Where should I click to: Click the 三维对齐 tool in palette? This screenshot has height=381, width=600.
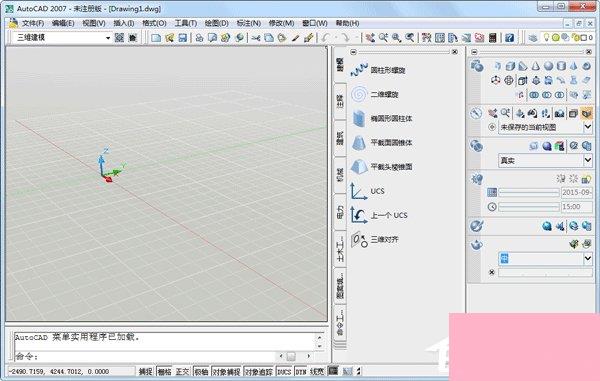pyautogui.click(x=375, y=239)
